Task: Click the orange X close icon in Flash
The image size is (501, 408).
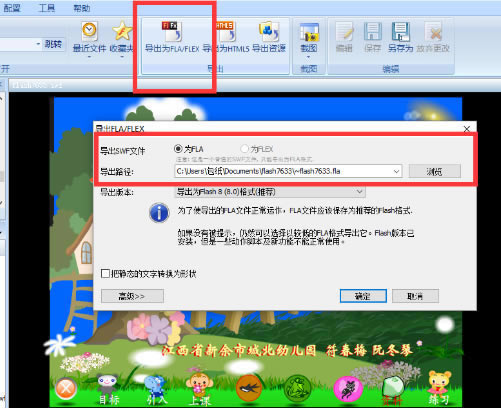Action: pos(66,388)
